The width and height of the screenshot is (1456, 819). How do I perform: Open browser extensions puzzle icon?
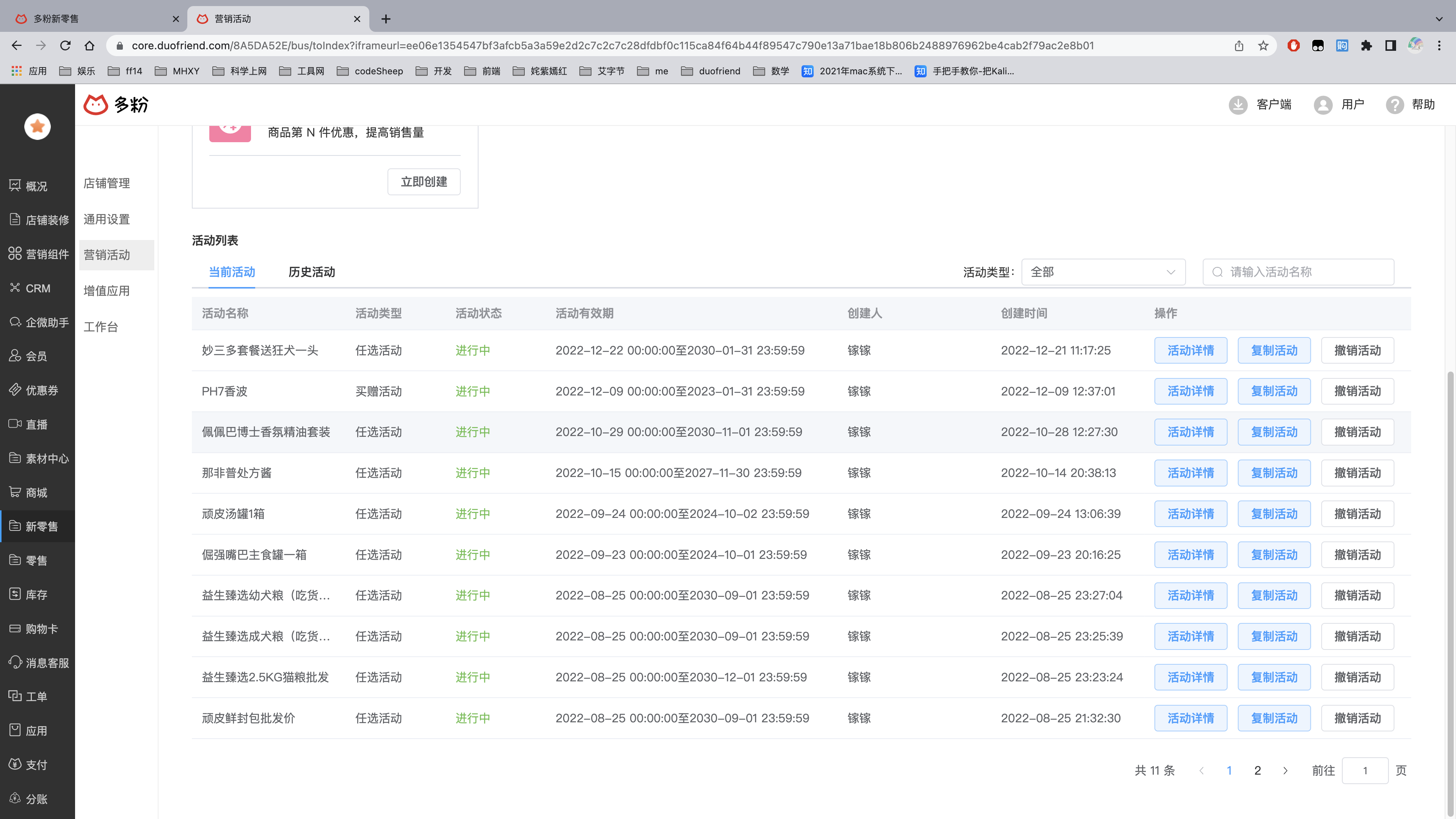pos(1366,46)
